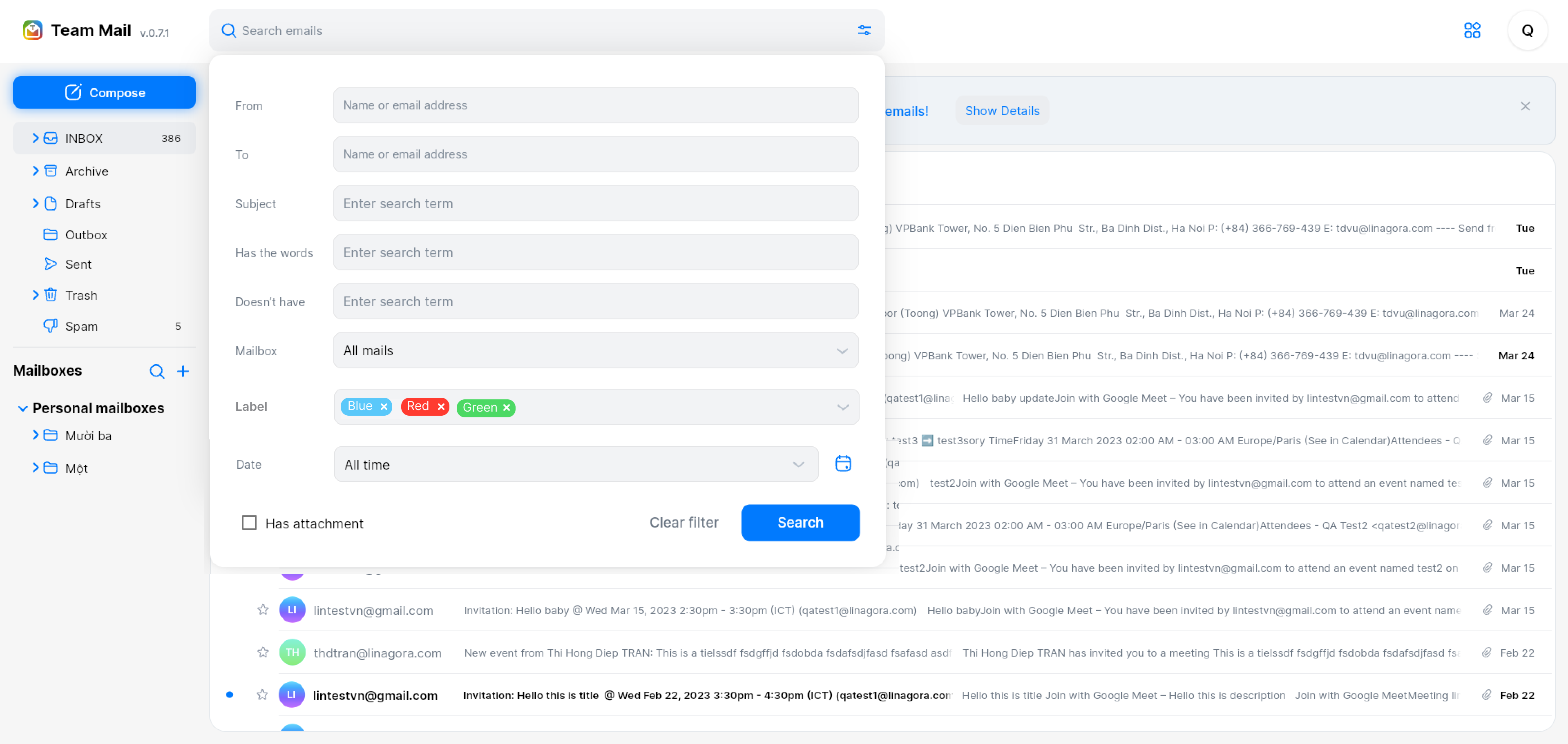Click the Has the words field
This screenshot has height=744, width=1568.
point(595,252)
